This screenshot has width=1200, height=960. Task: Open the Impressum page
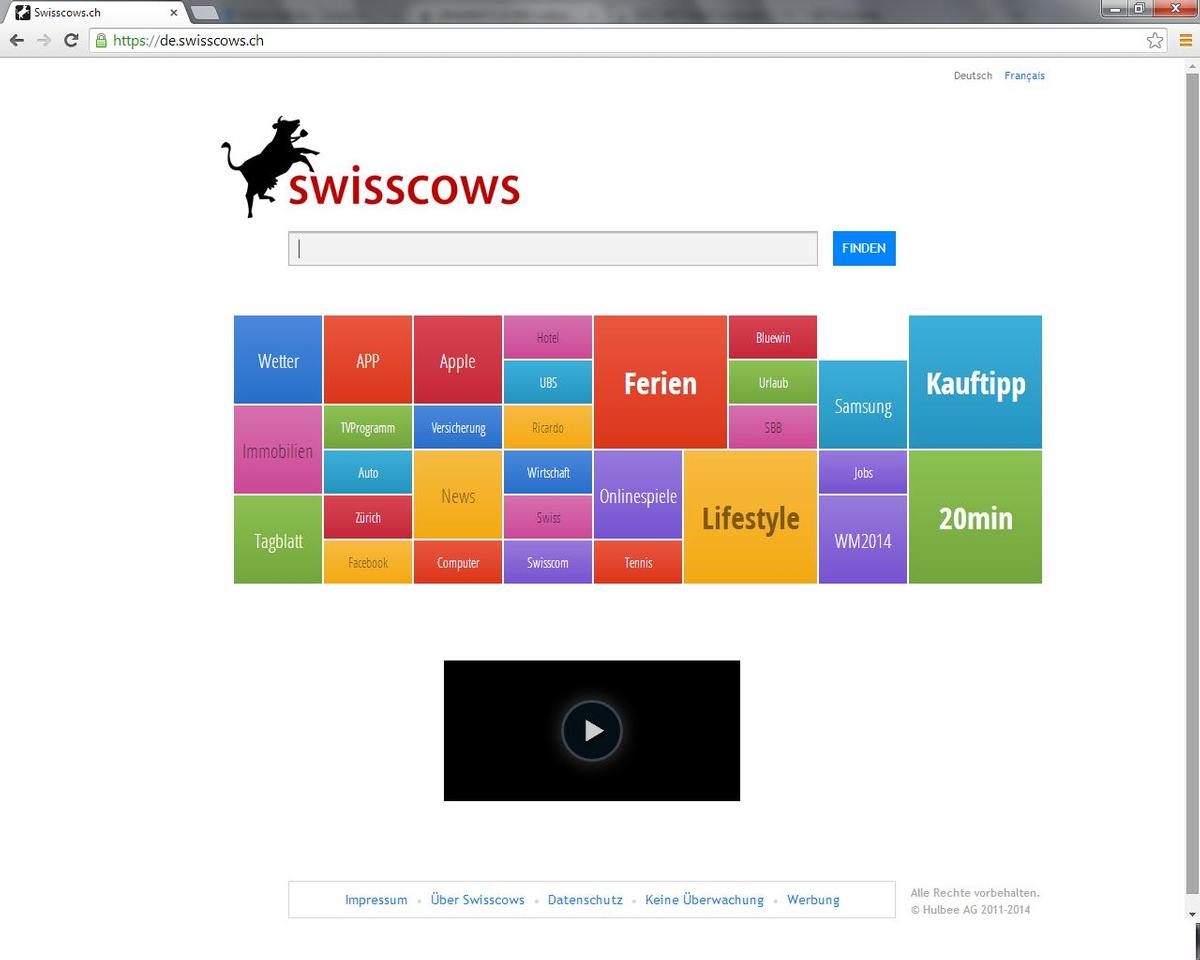tap(376, 899)
